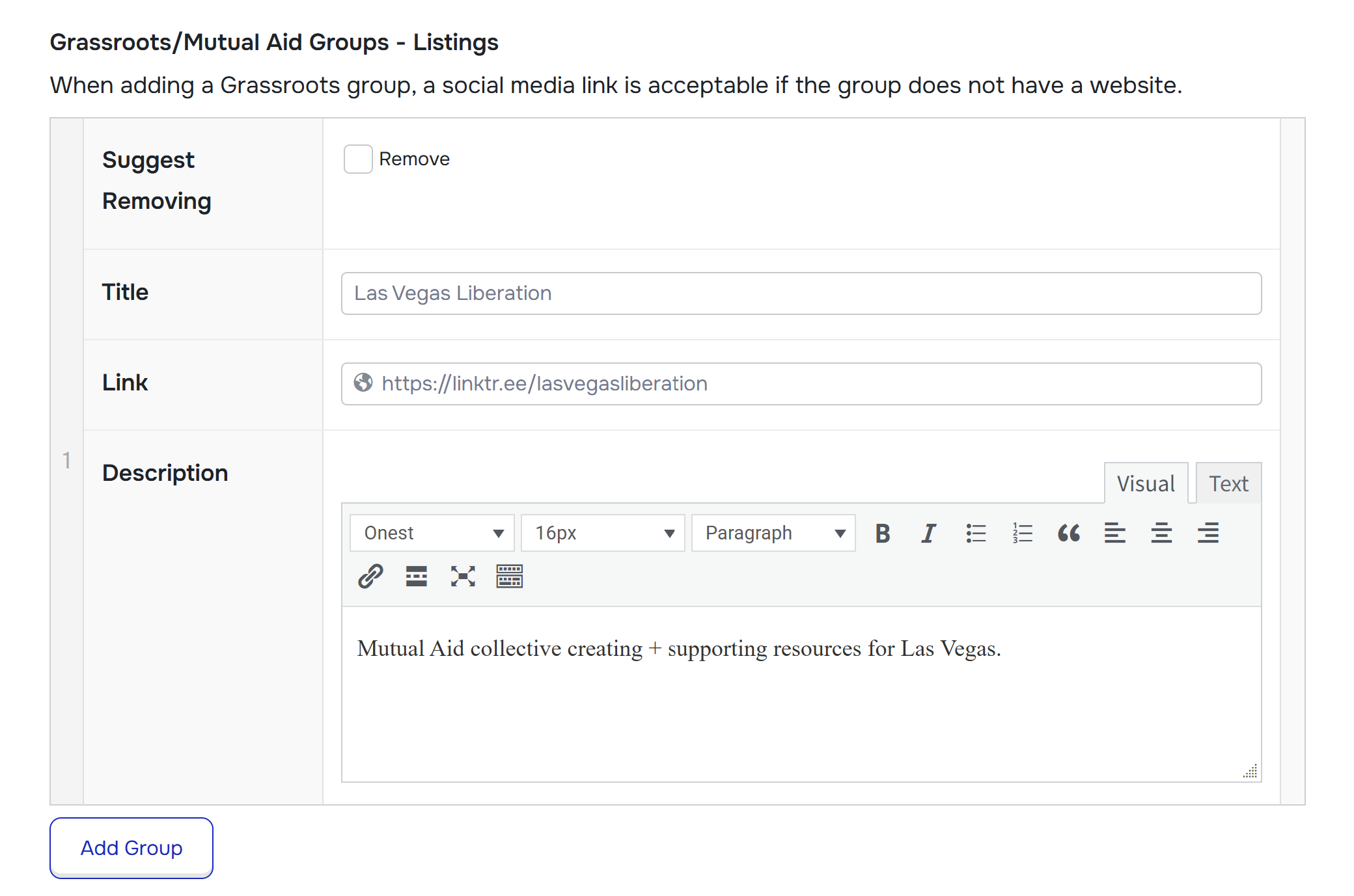The image size is (1354, 896).
Task: Insert a numbered list
Action: tap(1022, 533)
